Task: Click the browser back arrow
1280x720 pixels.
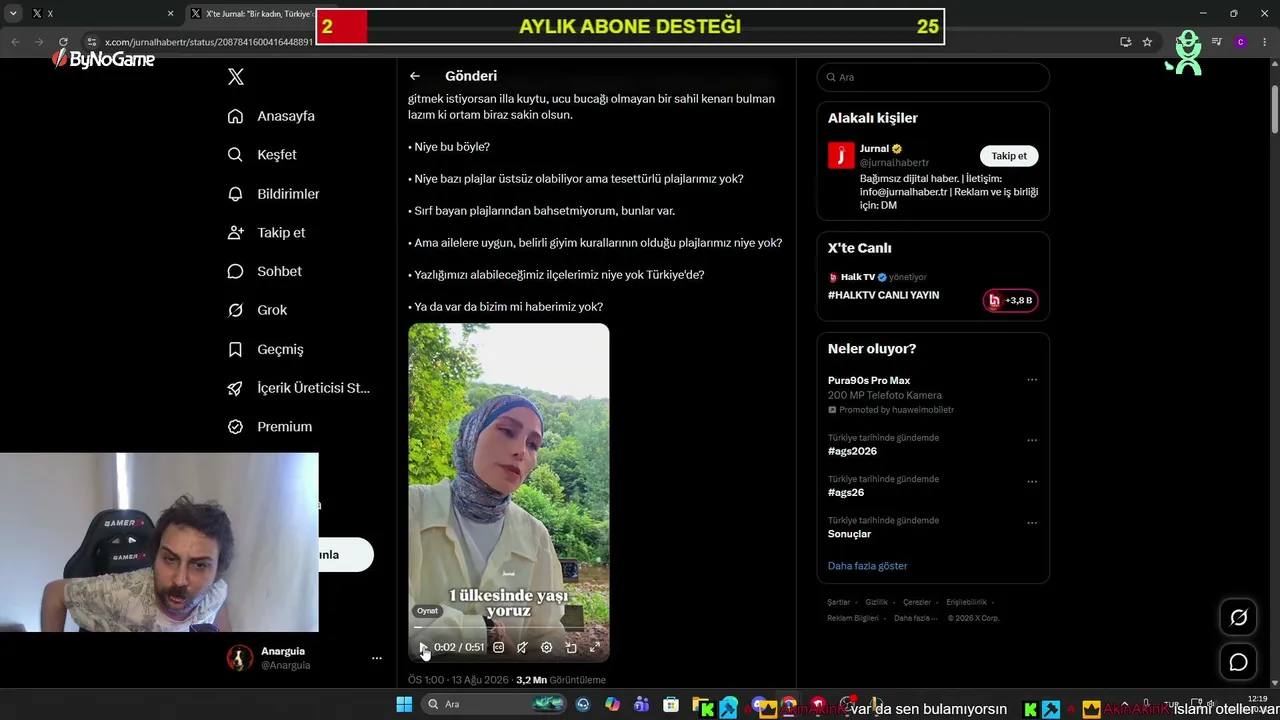Action: [x=15, y=42]
